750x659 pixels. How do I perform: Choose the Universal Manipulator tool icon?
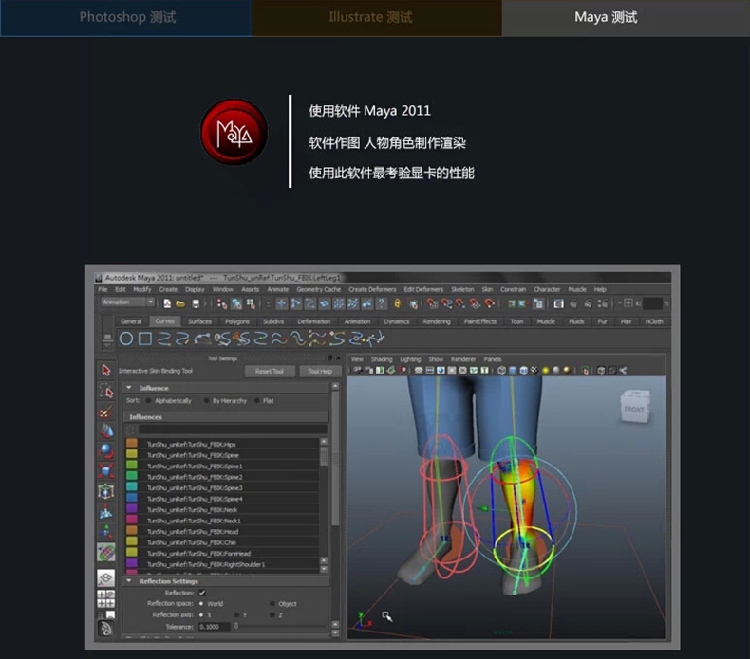[x=106, y=491]
